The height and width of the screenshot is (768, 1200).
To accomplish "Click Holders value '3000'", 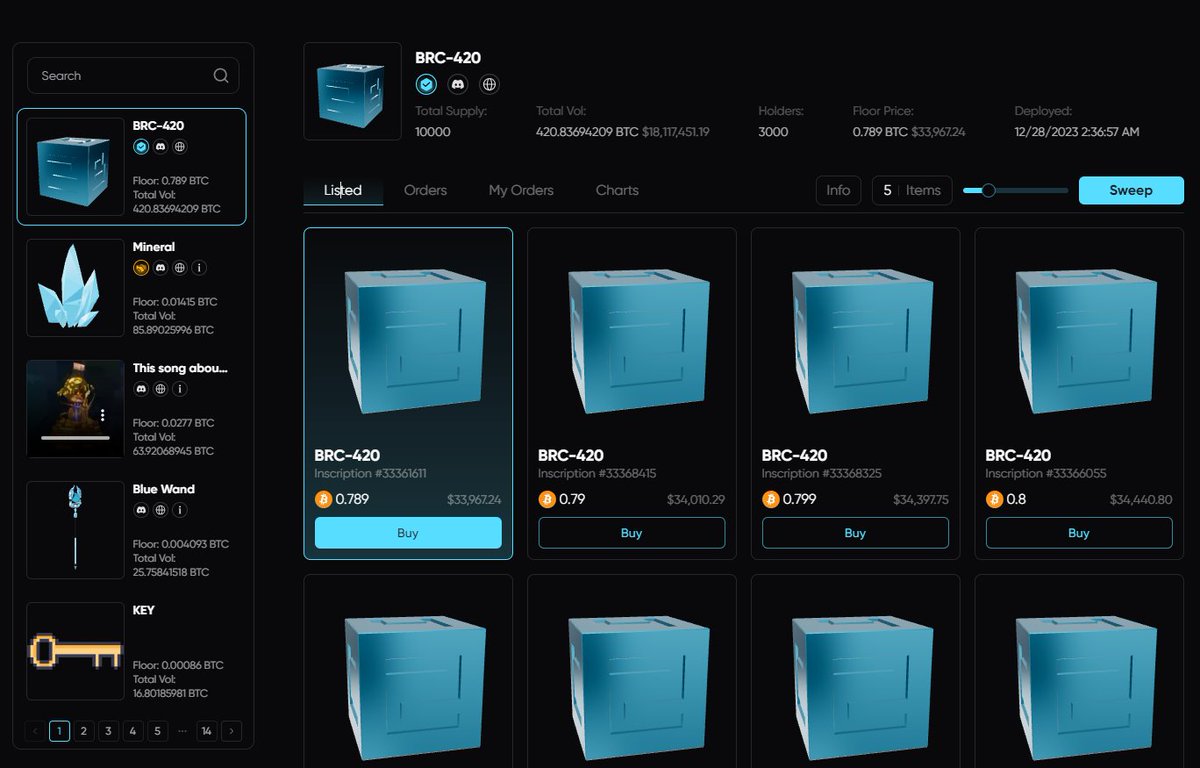I will point(773,132).
